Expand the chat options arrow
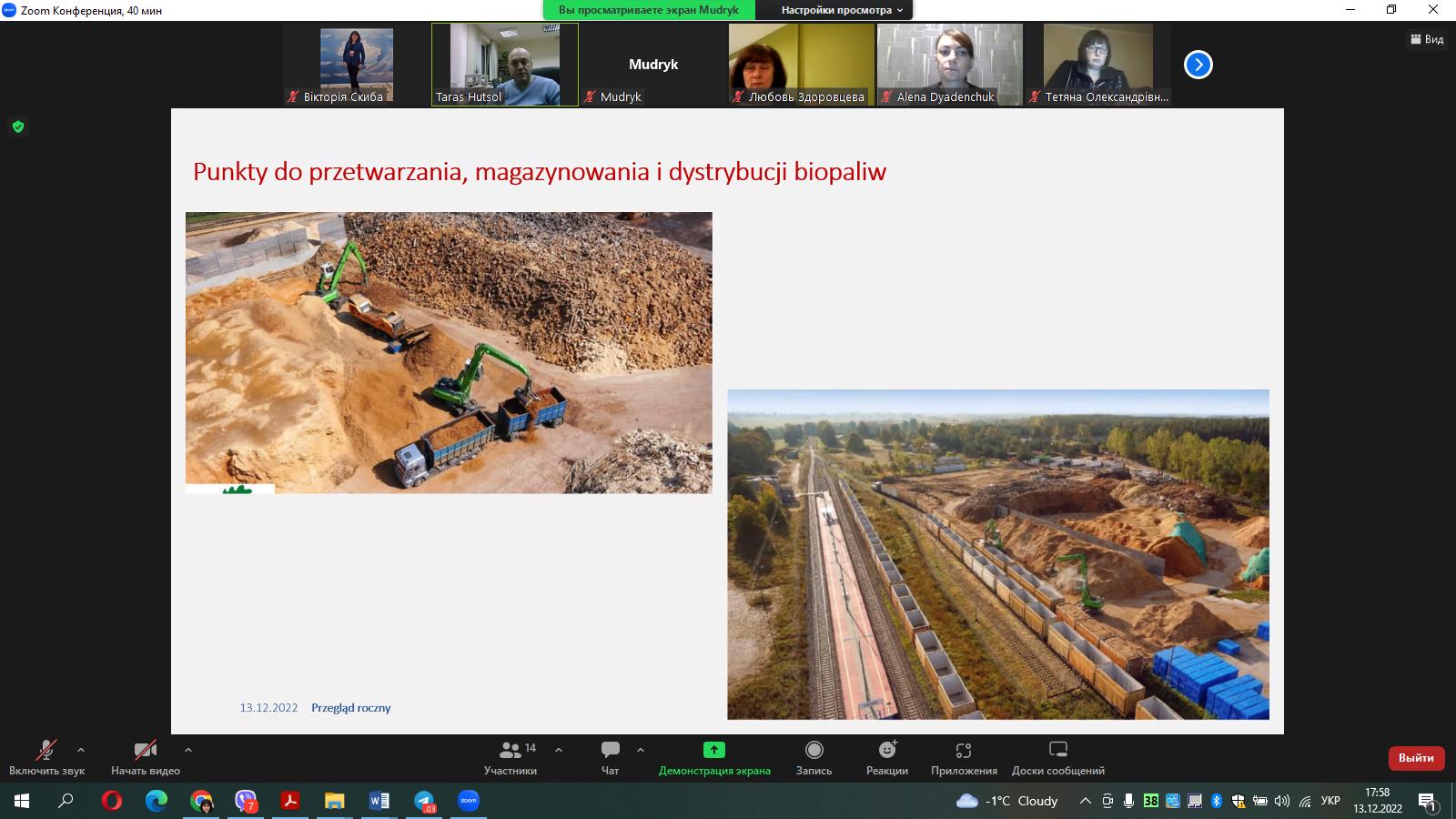 tap(641, 750)
